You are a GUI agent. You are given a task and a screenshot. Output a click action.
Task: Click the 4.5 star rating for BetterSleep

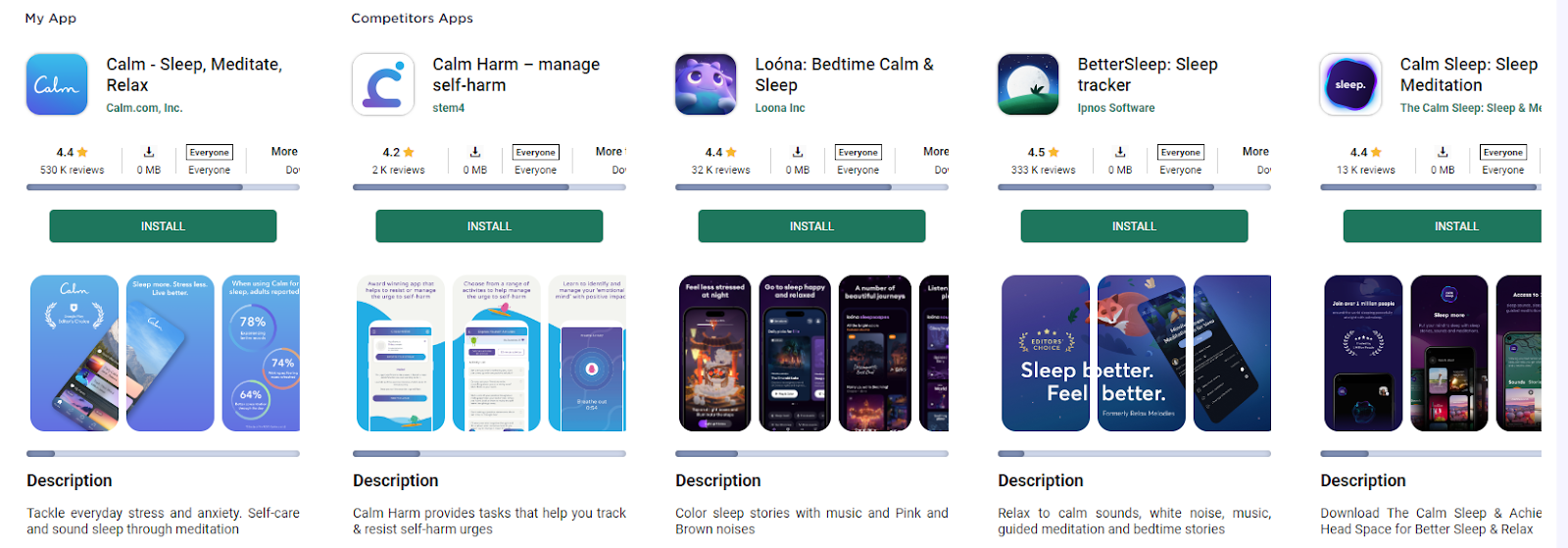click(1044, 152)
